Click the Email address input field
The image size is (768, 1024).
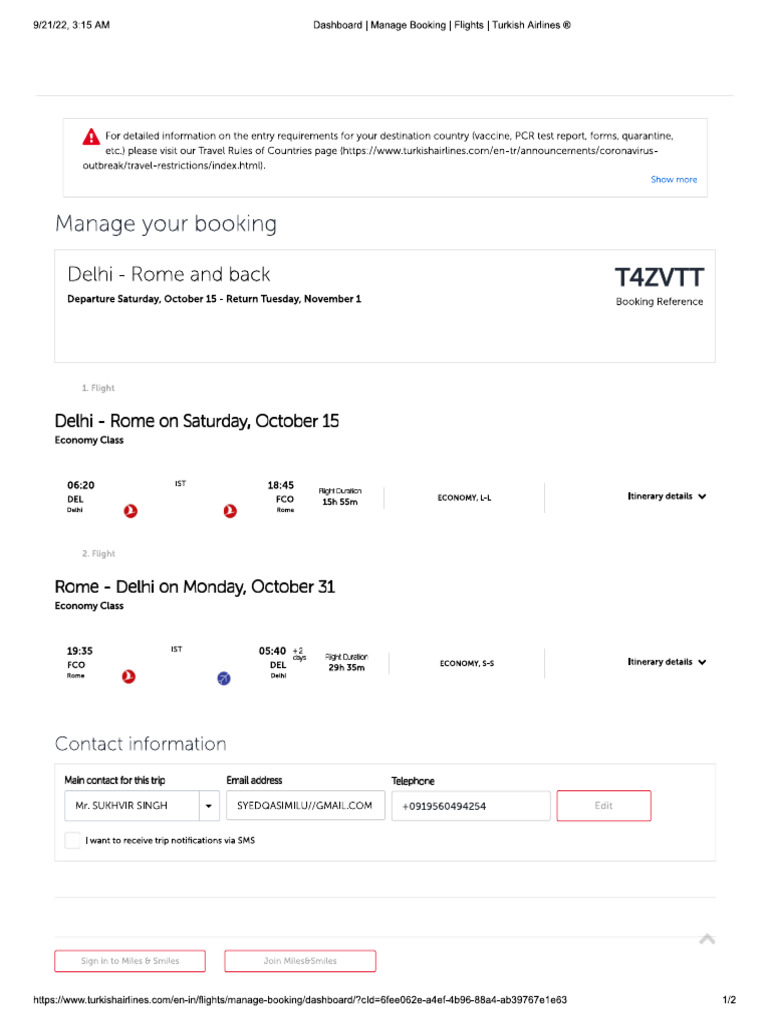click(x=305, y=806)
